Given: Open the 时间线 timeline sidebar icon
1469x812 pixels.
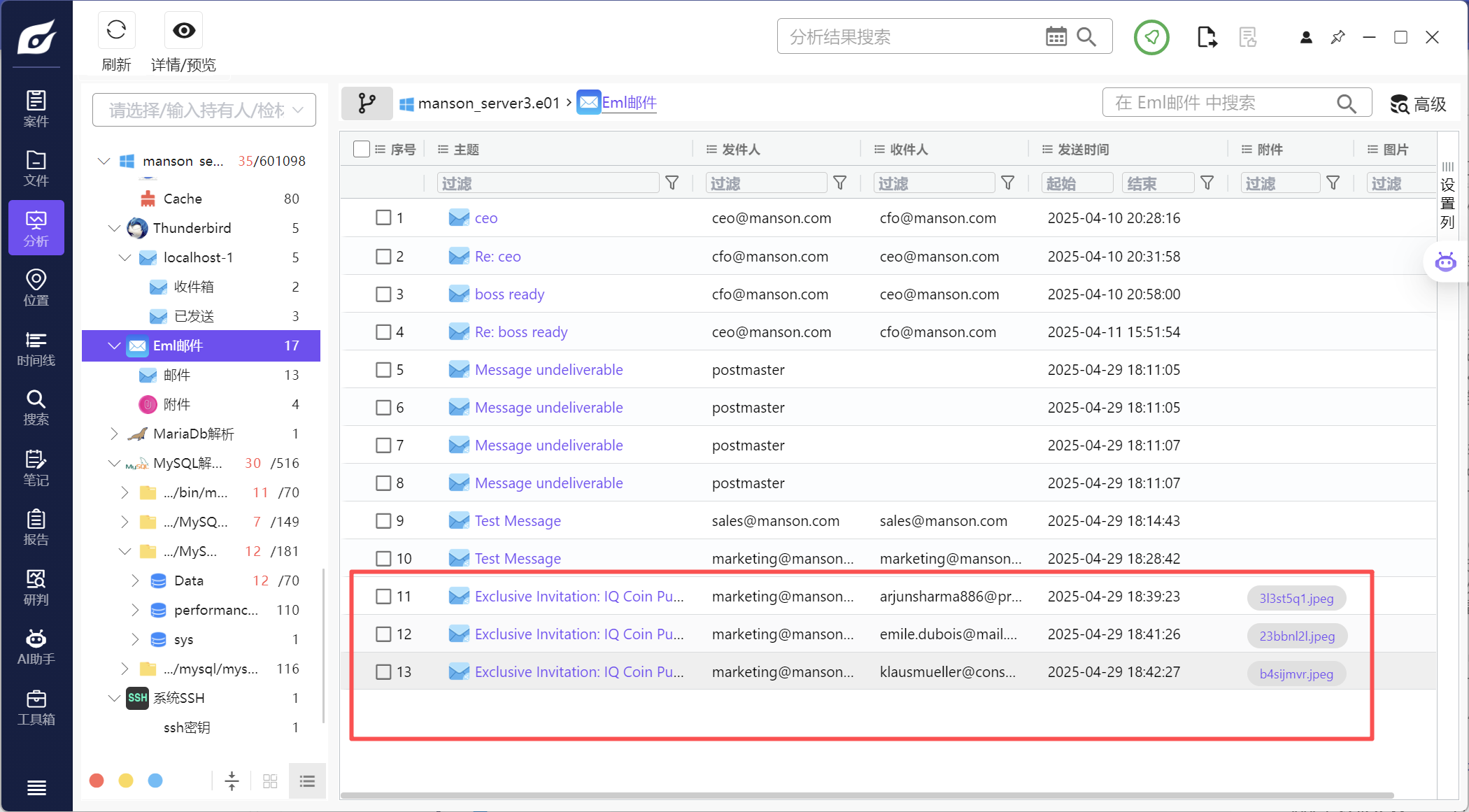Looking at the screenshot, I should [x=36, y=348].
